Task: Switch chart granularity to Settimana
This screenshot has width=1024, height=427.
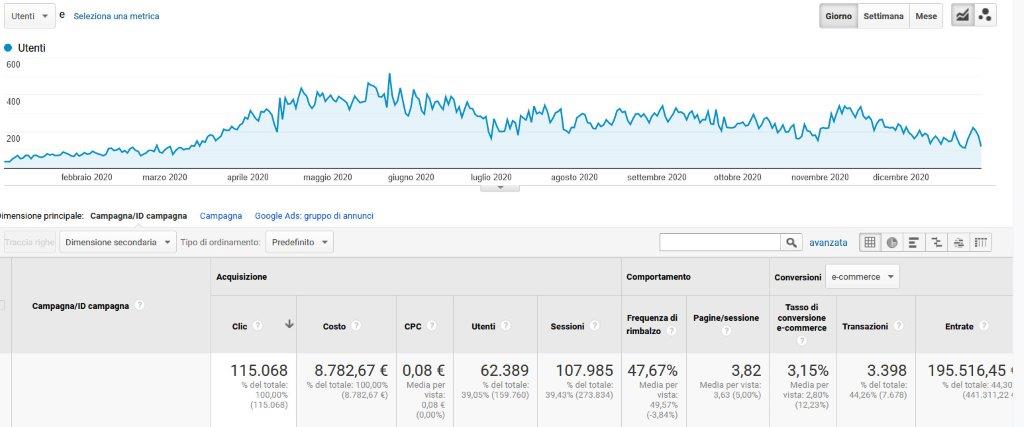Action: click(884, 16)
